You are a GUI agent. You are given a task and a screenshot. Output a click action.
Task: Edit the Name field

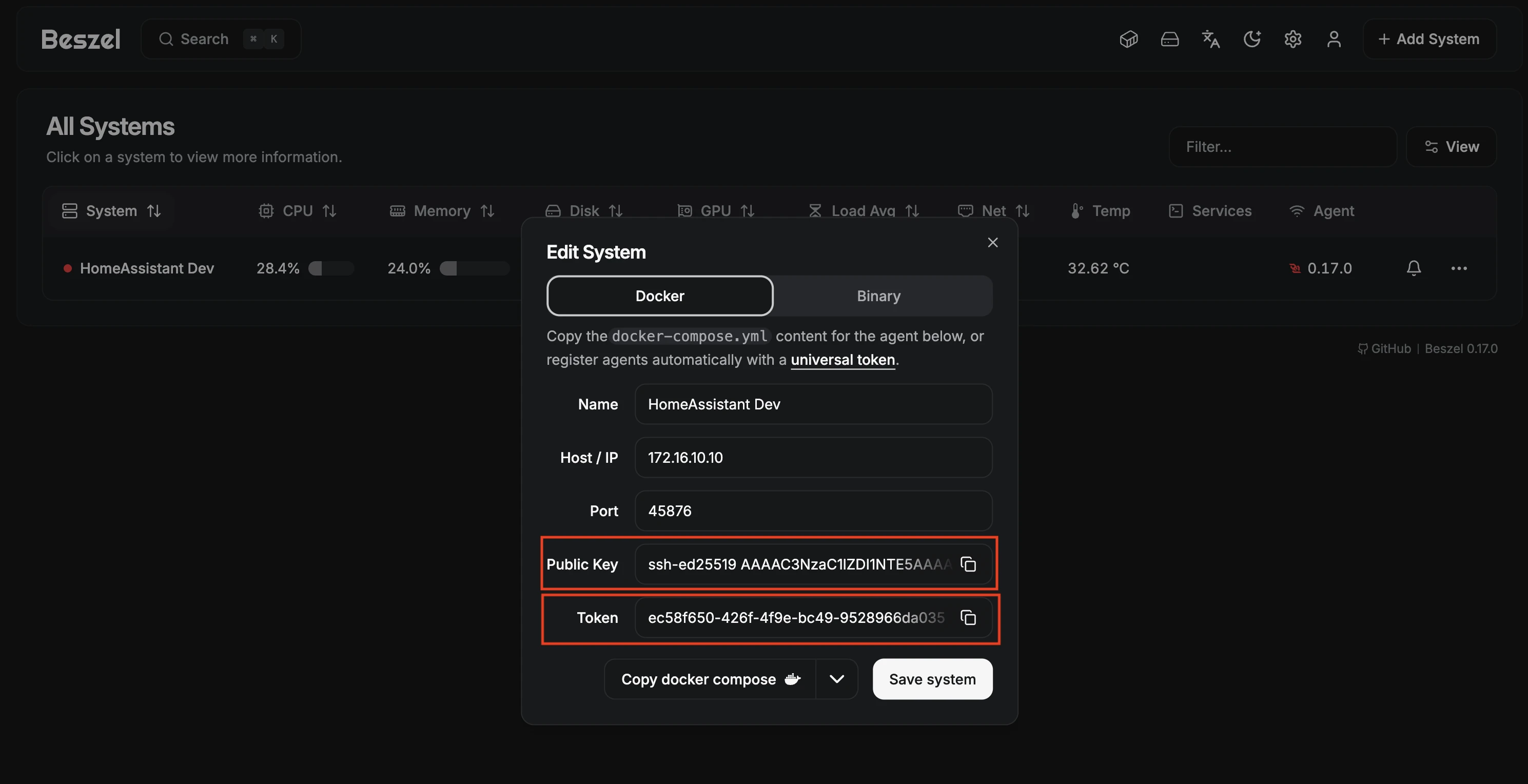[x=813, y=404]
